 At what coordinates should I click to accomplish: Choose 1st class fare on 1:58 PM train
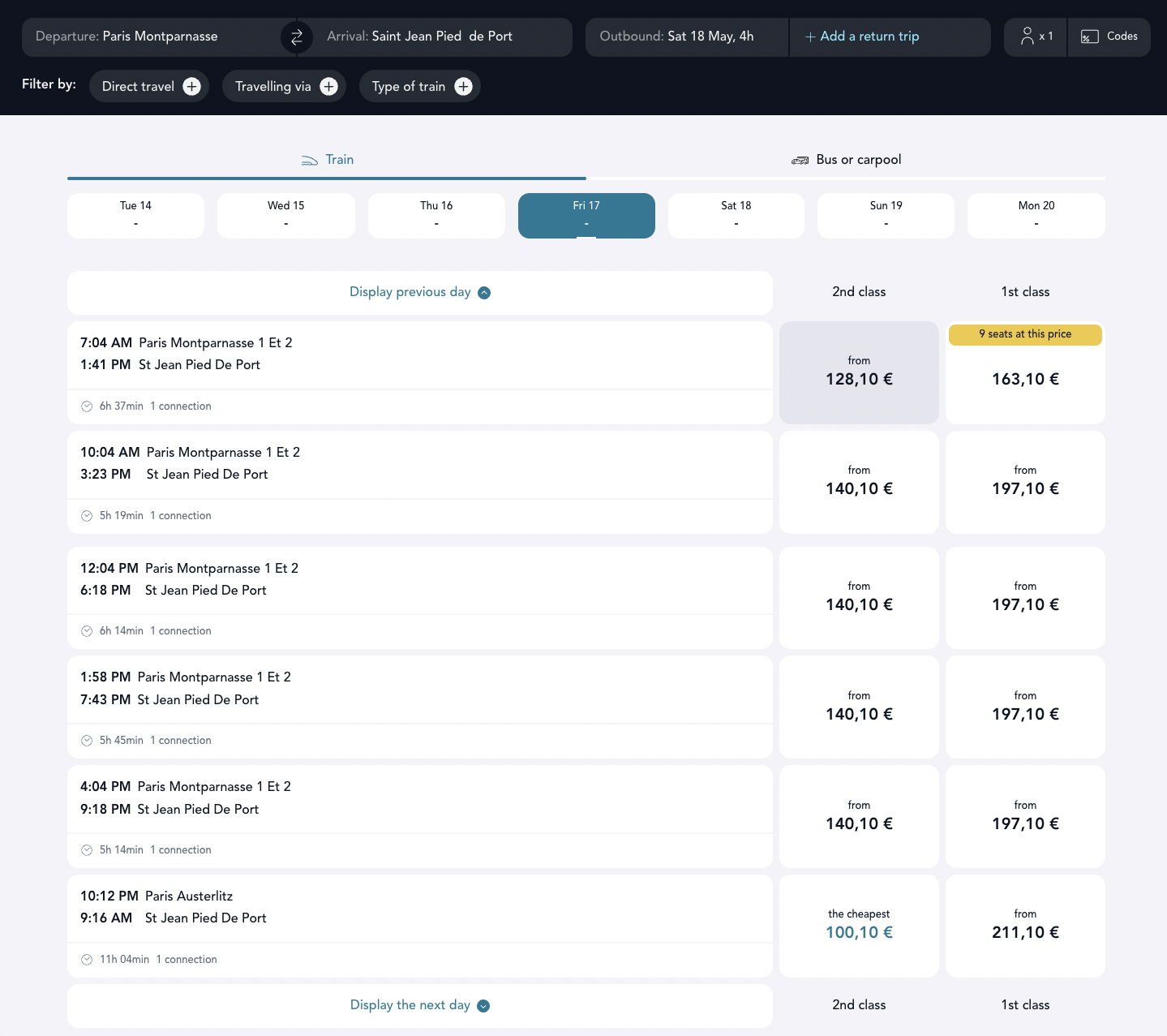[x=1025, y=707]
